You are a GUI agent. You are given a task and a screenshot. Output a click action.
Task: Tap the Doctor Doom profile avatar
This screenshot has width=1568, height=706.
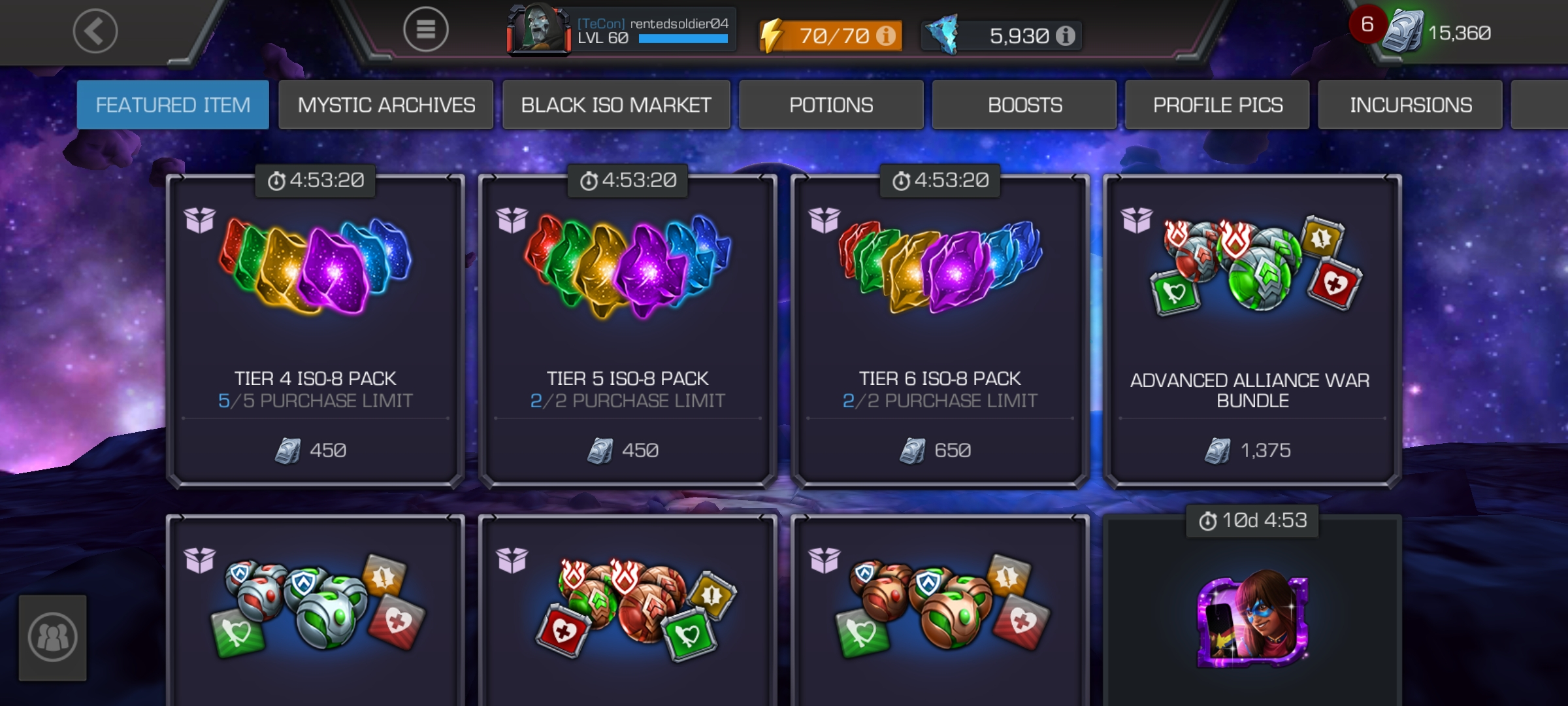tap(538, 29)
